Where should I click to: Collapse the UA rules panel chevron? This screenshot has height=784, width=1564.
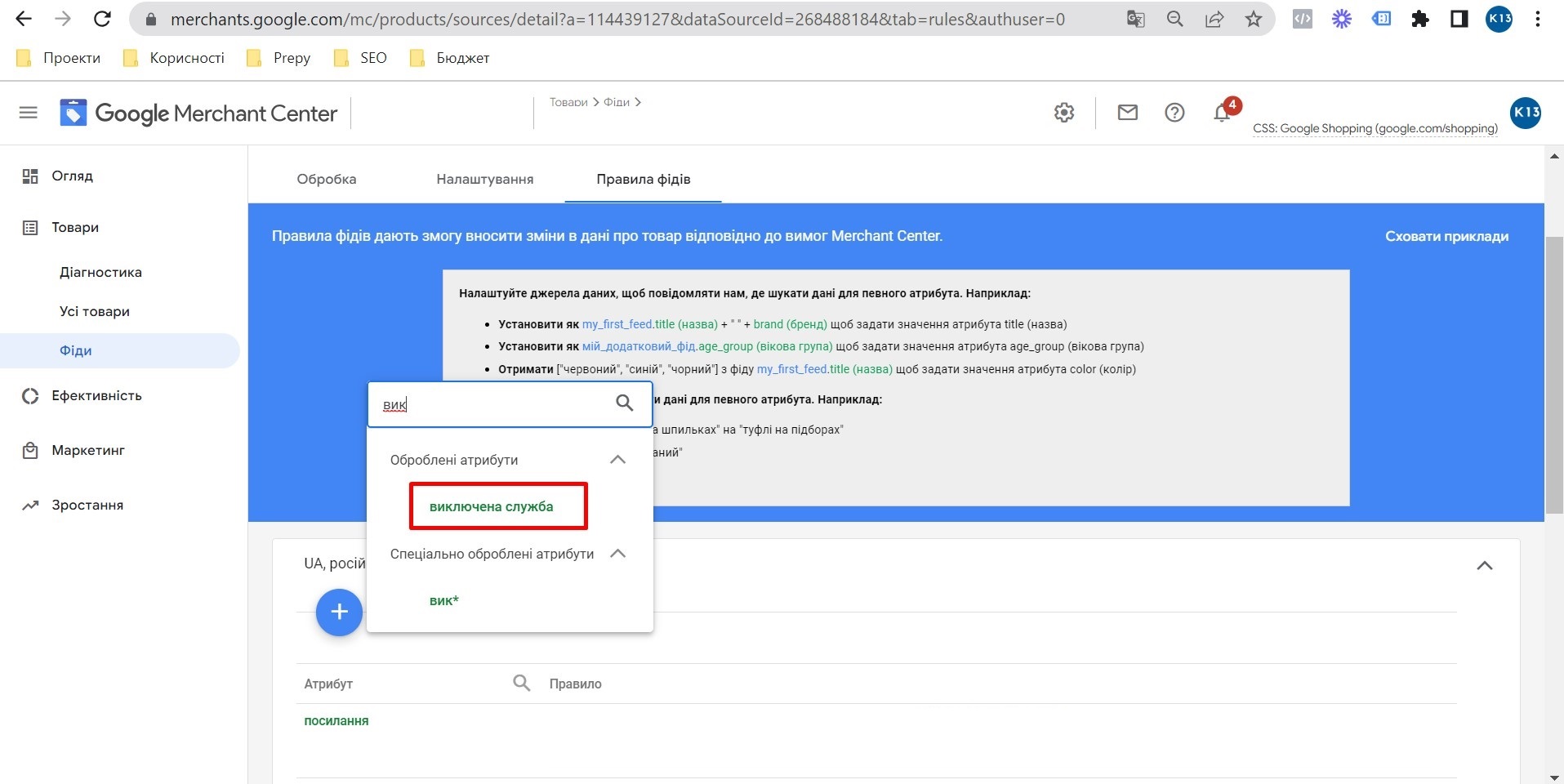tap(1485, 565)
